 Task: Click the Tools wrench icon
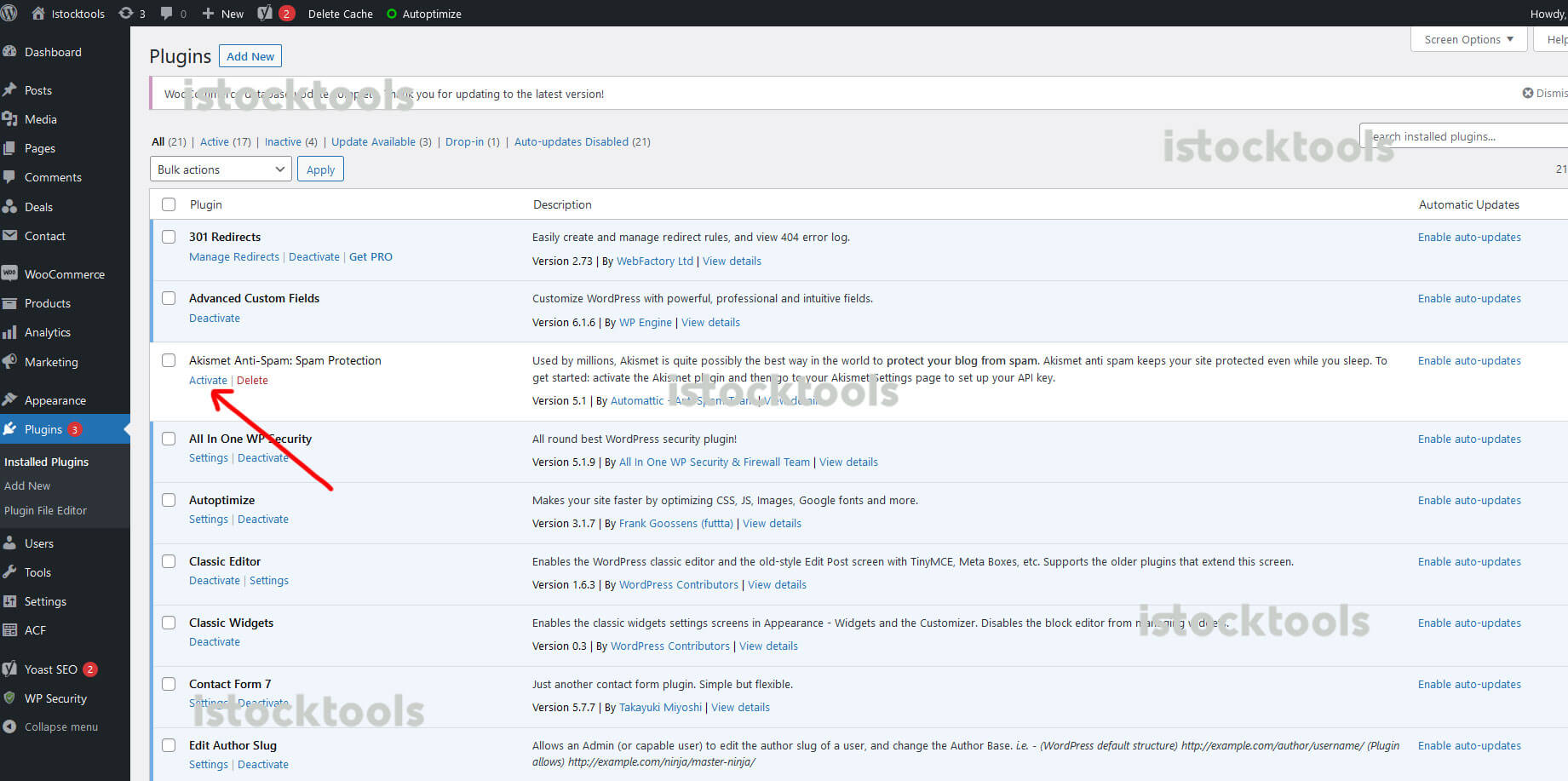pos(9,572)
